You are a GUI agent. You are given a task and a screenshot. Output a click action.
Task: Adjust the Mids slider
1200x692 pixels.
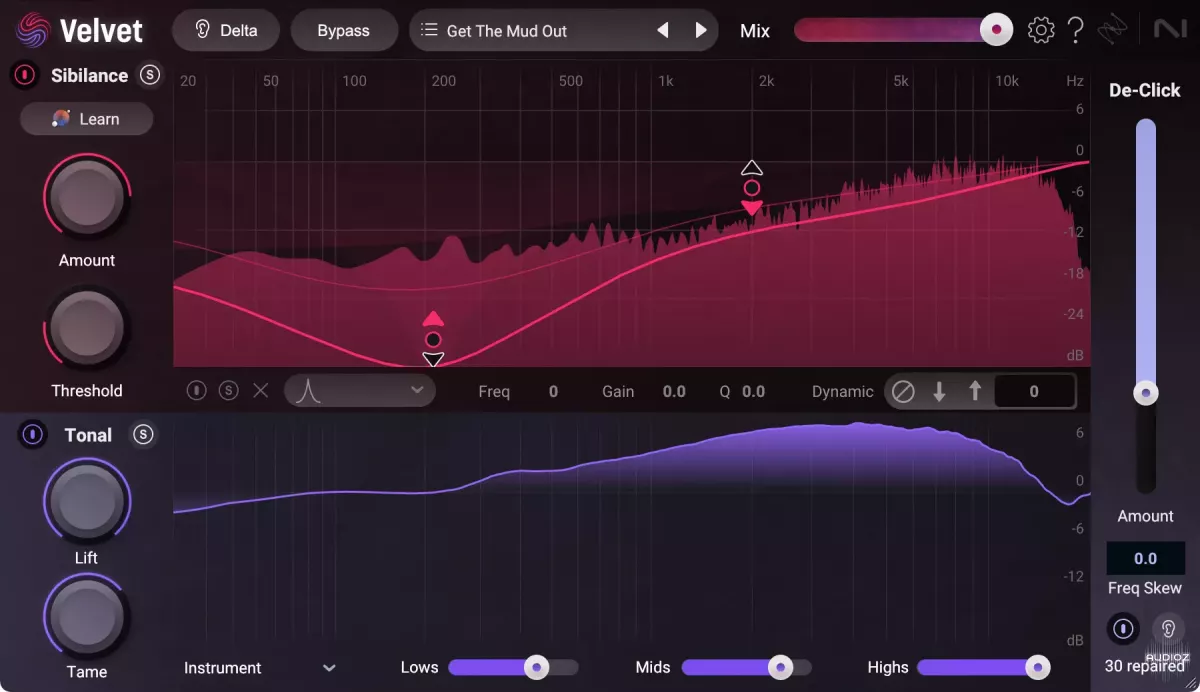[x=747, y=667]
